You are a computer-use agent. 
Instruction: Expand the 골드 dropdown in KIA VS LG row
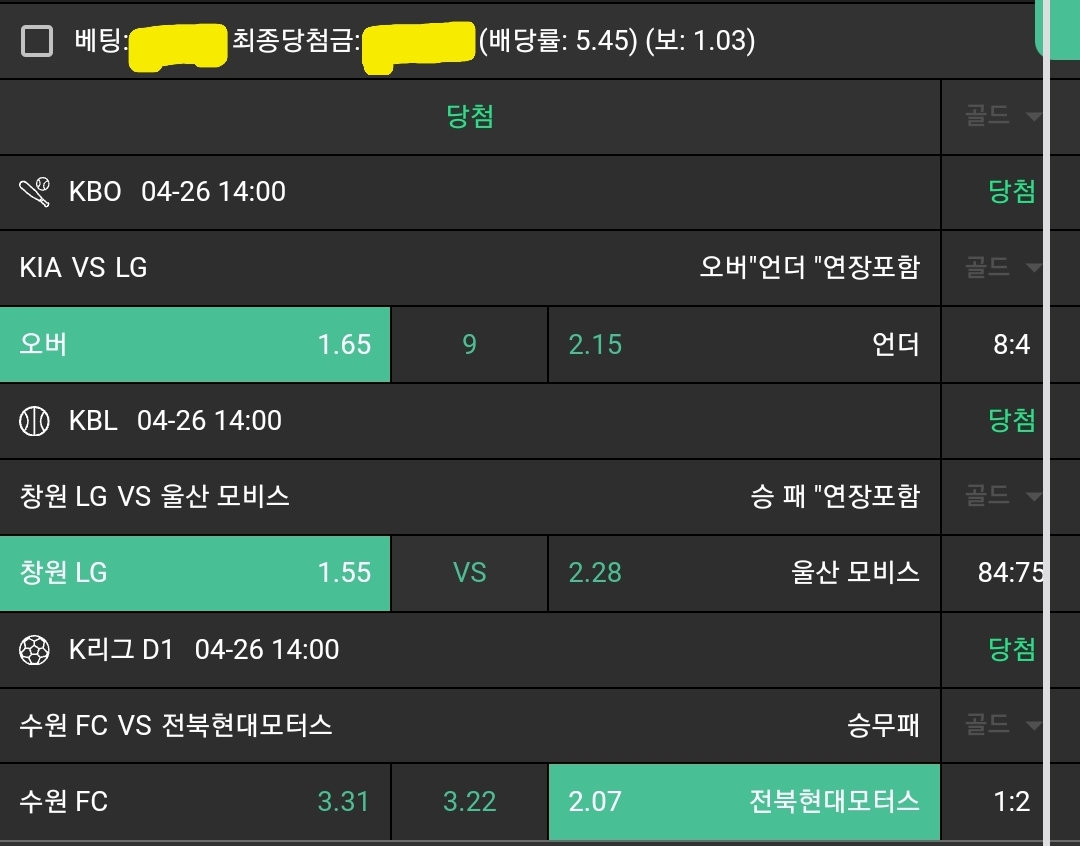tap(1003, 267)
